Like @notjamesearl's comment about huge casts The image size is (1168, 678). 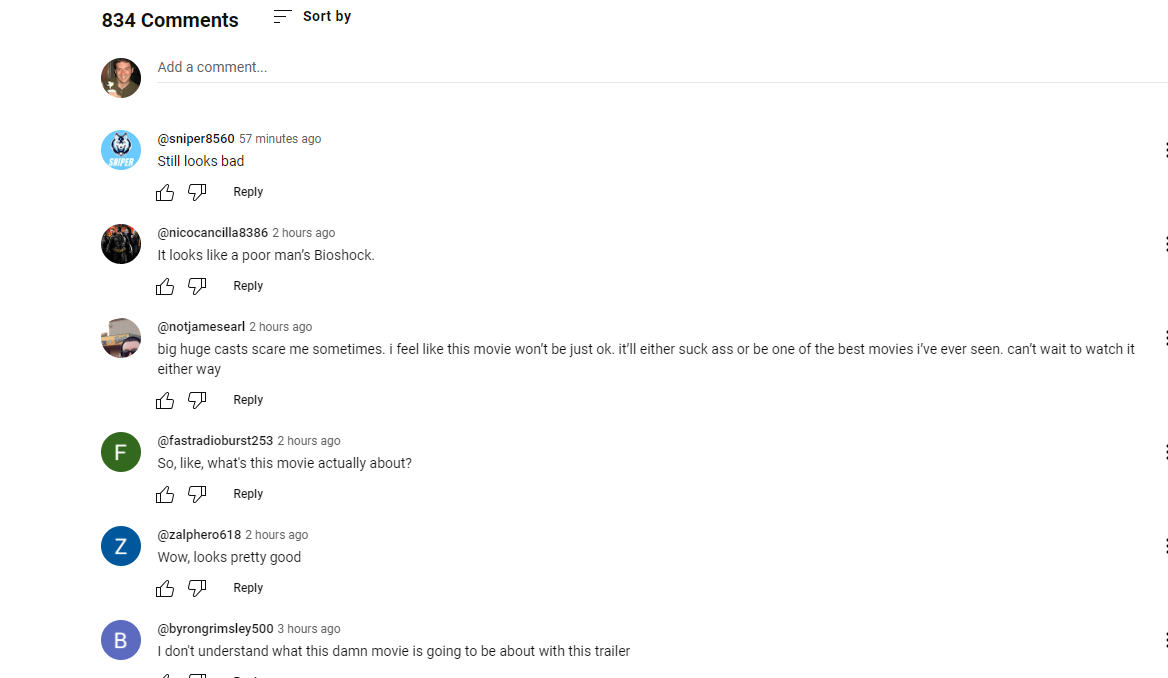pyautogui.click(x=165, y=401)
